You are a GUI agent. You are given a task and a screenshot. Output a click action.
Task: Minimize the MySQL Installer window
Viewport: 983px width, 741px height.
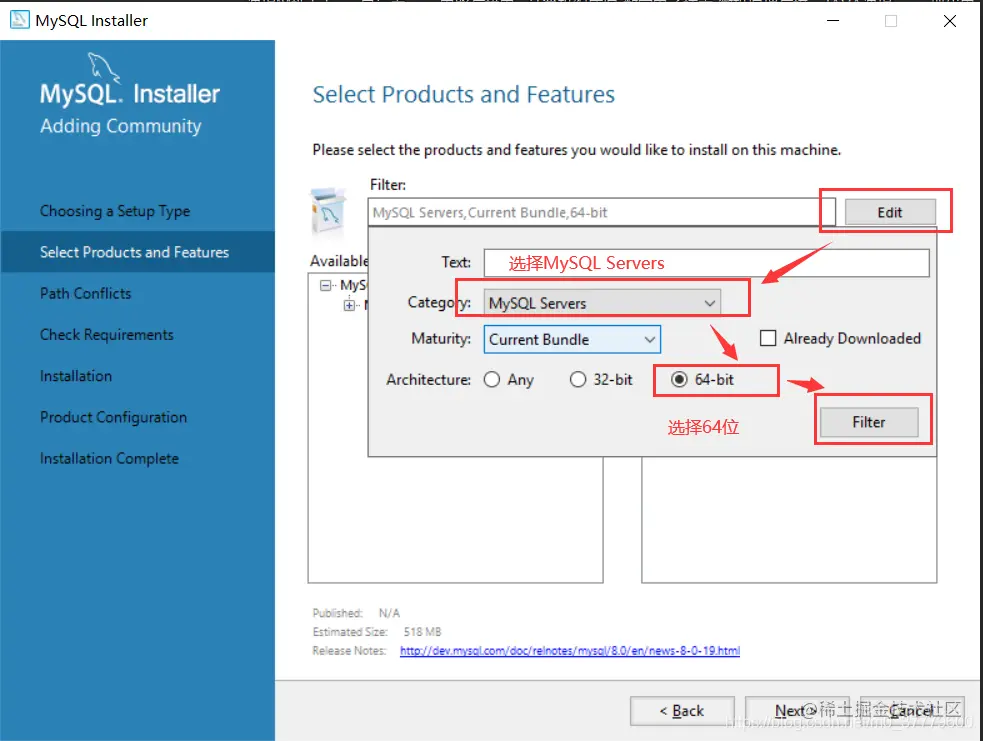(833, 21)
